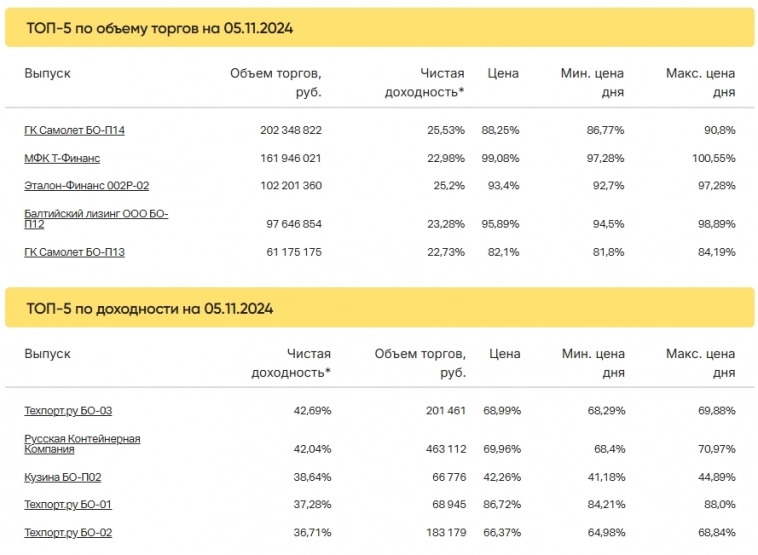Open the МФК Т-Финанс bond link

coord(62,158)
